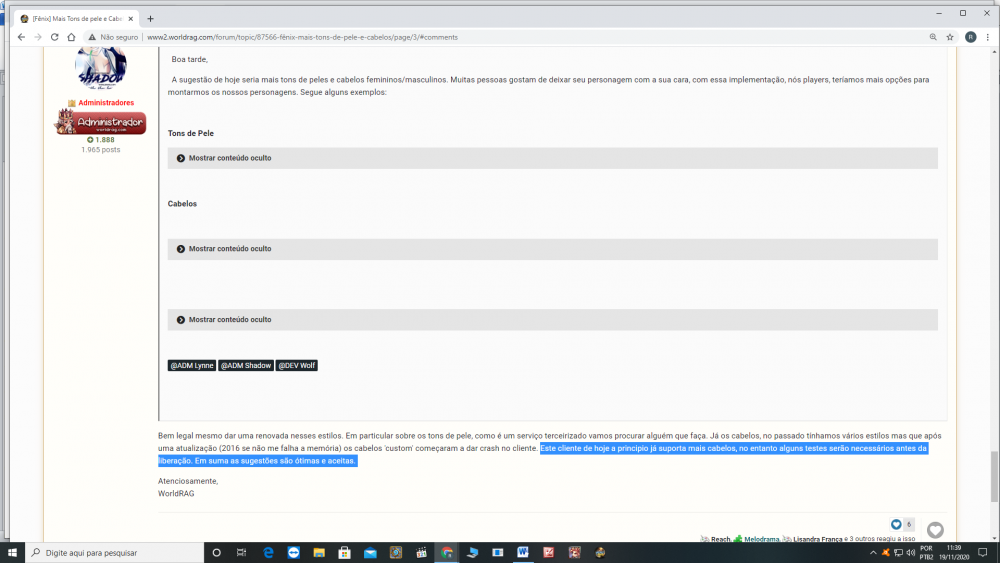The image size is (1000, 563).
Task: Open the Windows Start menu
Action: 12,552
